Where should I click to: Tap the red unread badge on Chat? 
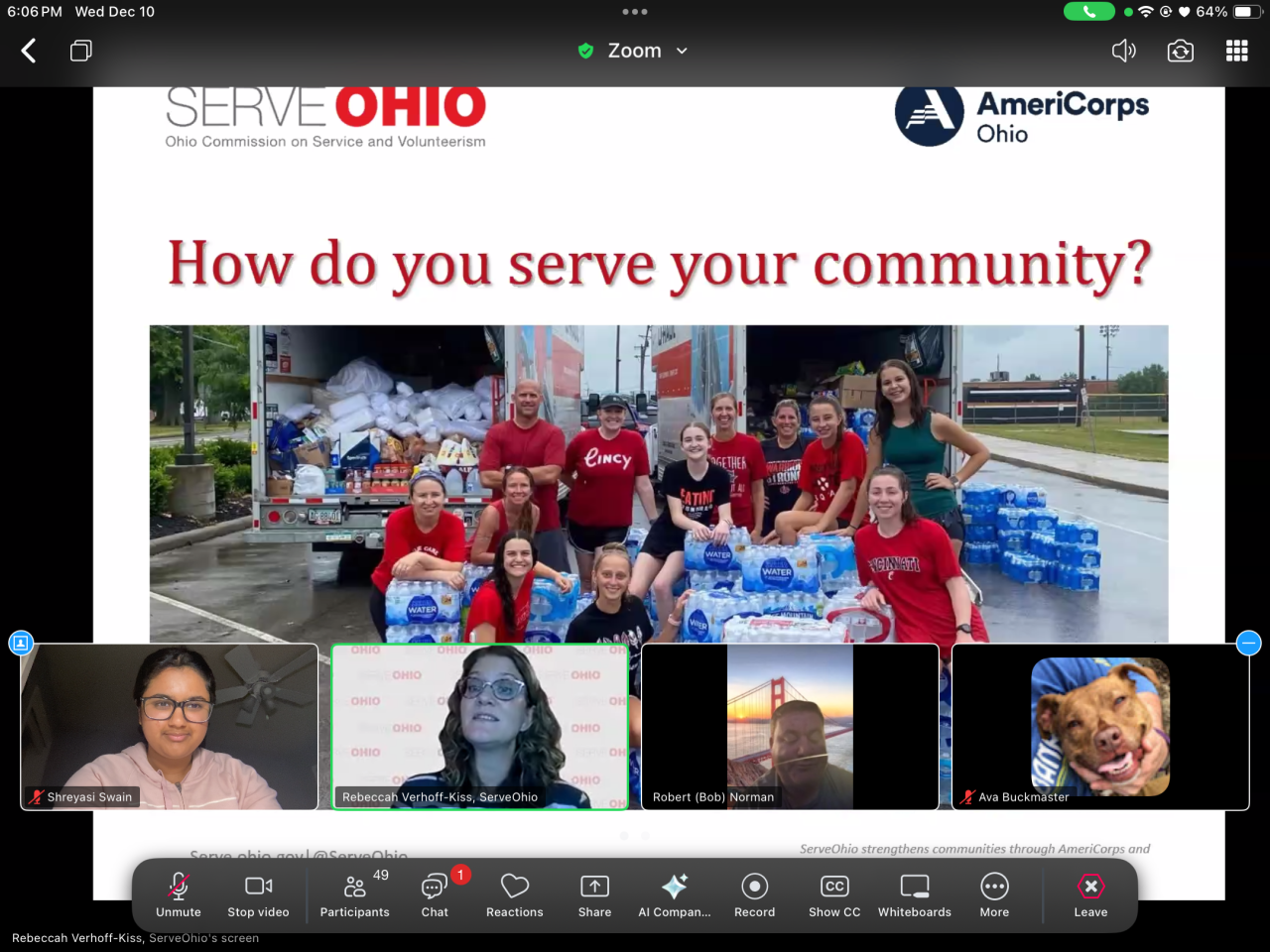(x=460, y=875)
